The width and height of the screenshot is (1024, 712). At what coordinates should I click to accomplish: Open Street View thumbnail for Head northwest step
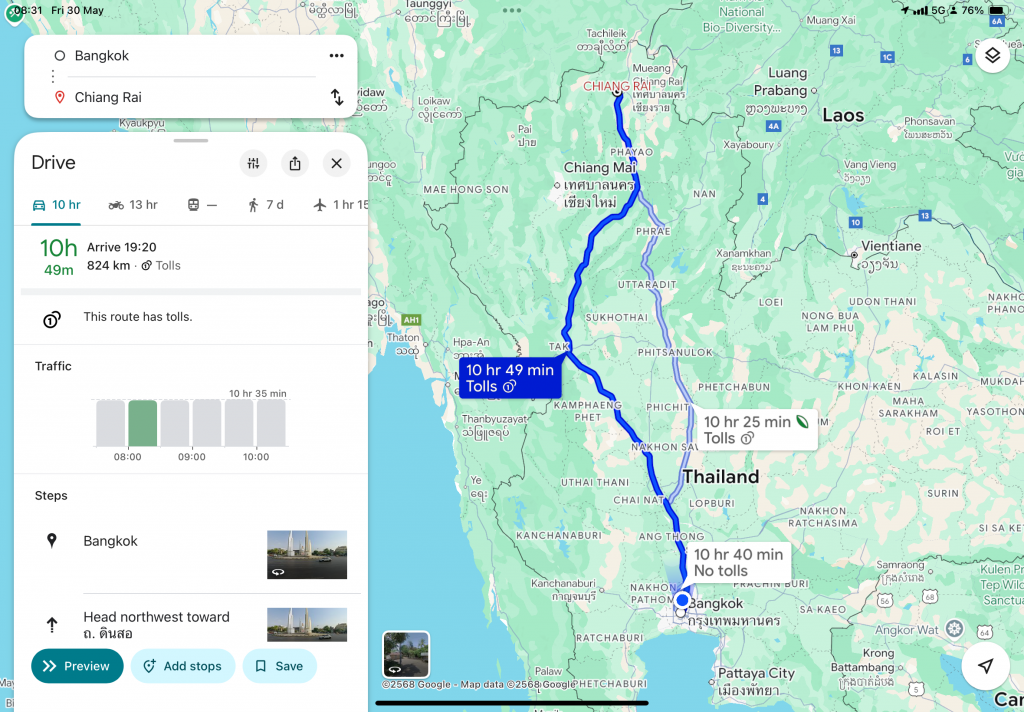pyautogui.click(x=307, y=624)
